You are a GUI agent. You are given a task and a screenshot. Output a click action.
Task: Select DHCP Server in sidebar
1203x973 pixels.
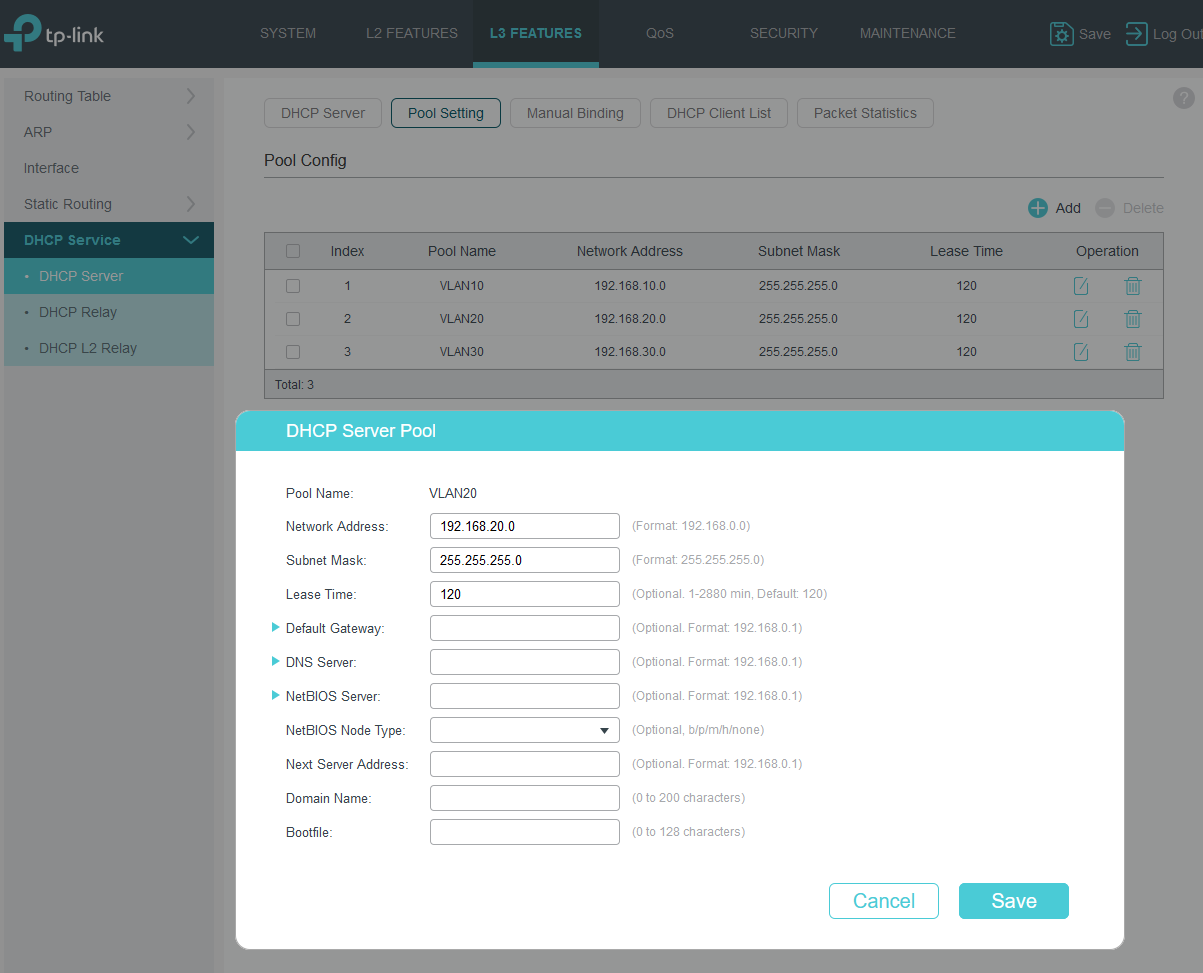(x=109, y=276)
